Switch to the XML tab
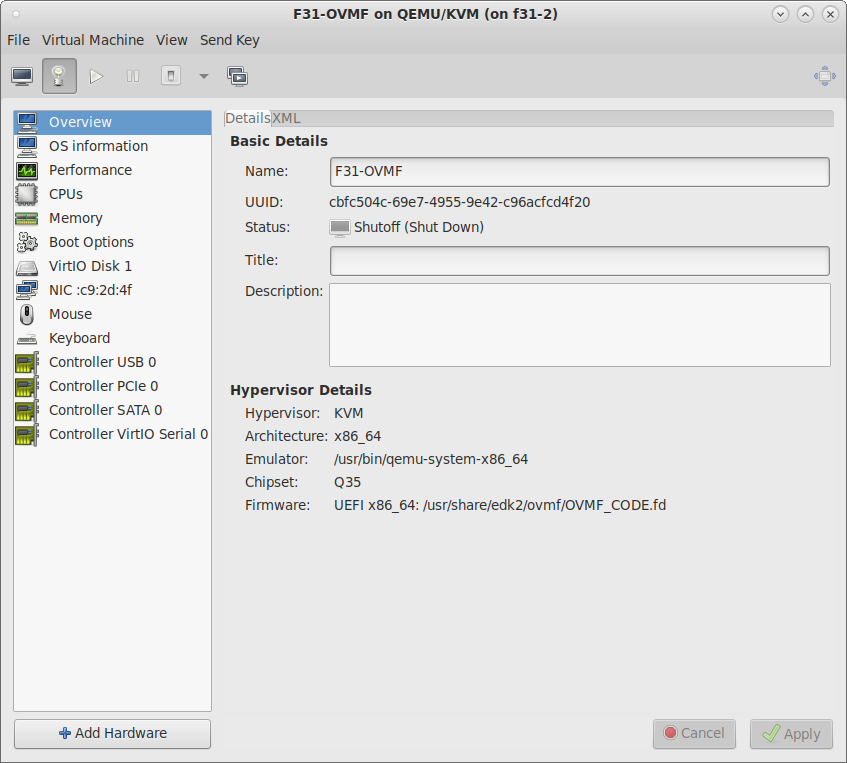Viewport: 847px width, 763px height. 287,118
